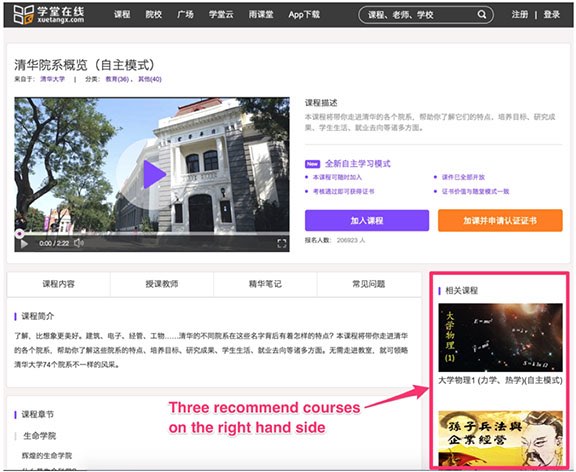576x472 pixels.
Task: Click the New badge by 全新自主学习模式
Action: tap(312, 164)
